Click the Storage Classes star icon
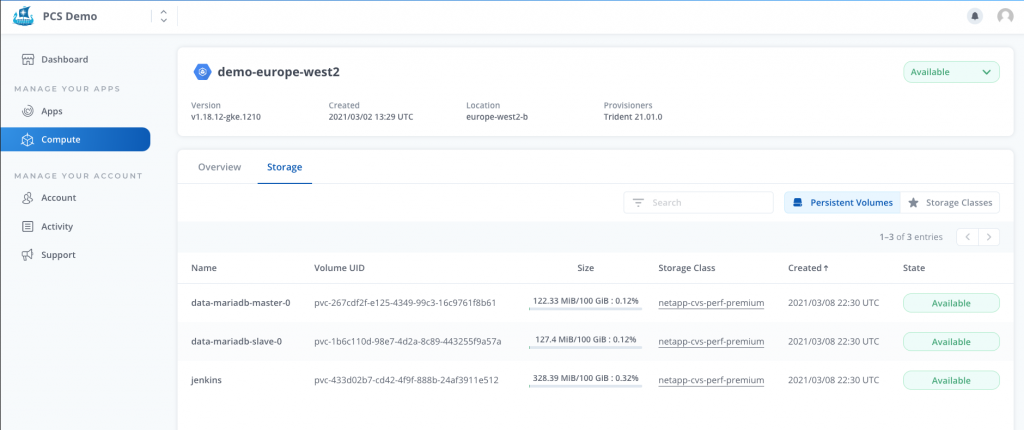This screenshot has width=1024, height=430. [913, 203]
